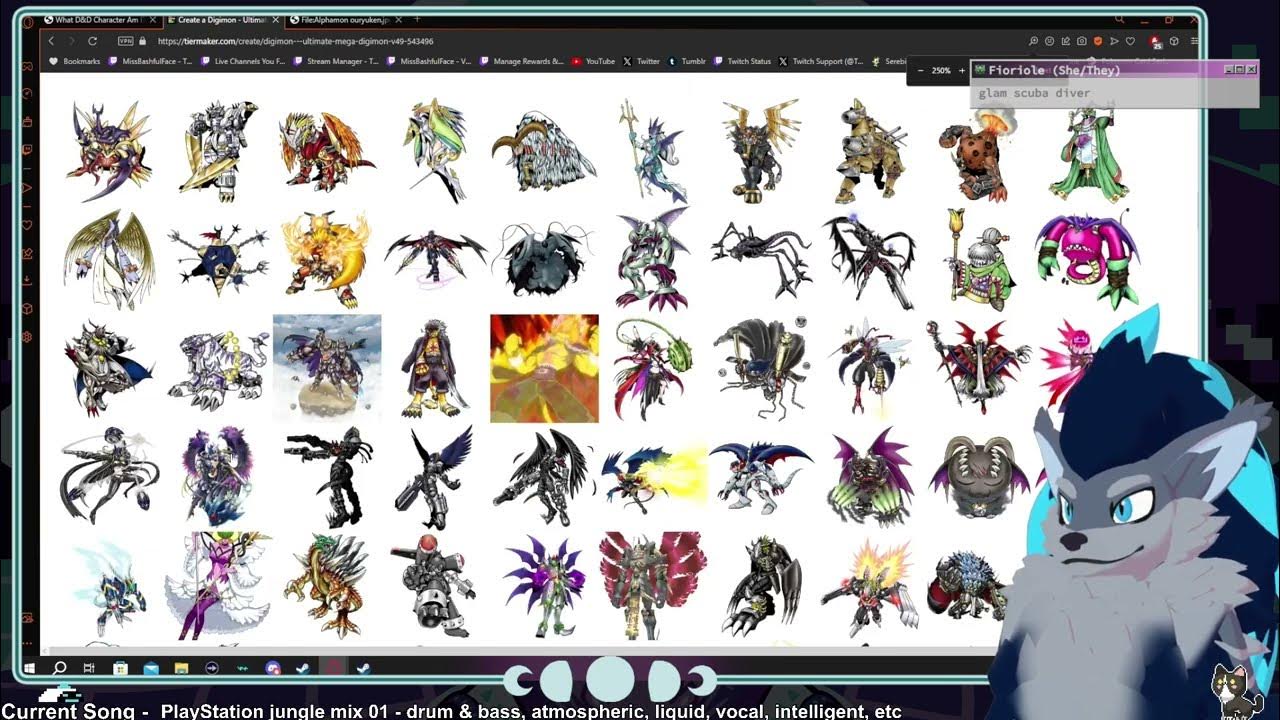
Task: Open the notification icon showing 25
Action: (1156, 42)
